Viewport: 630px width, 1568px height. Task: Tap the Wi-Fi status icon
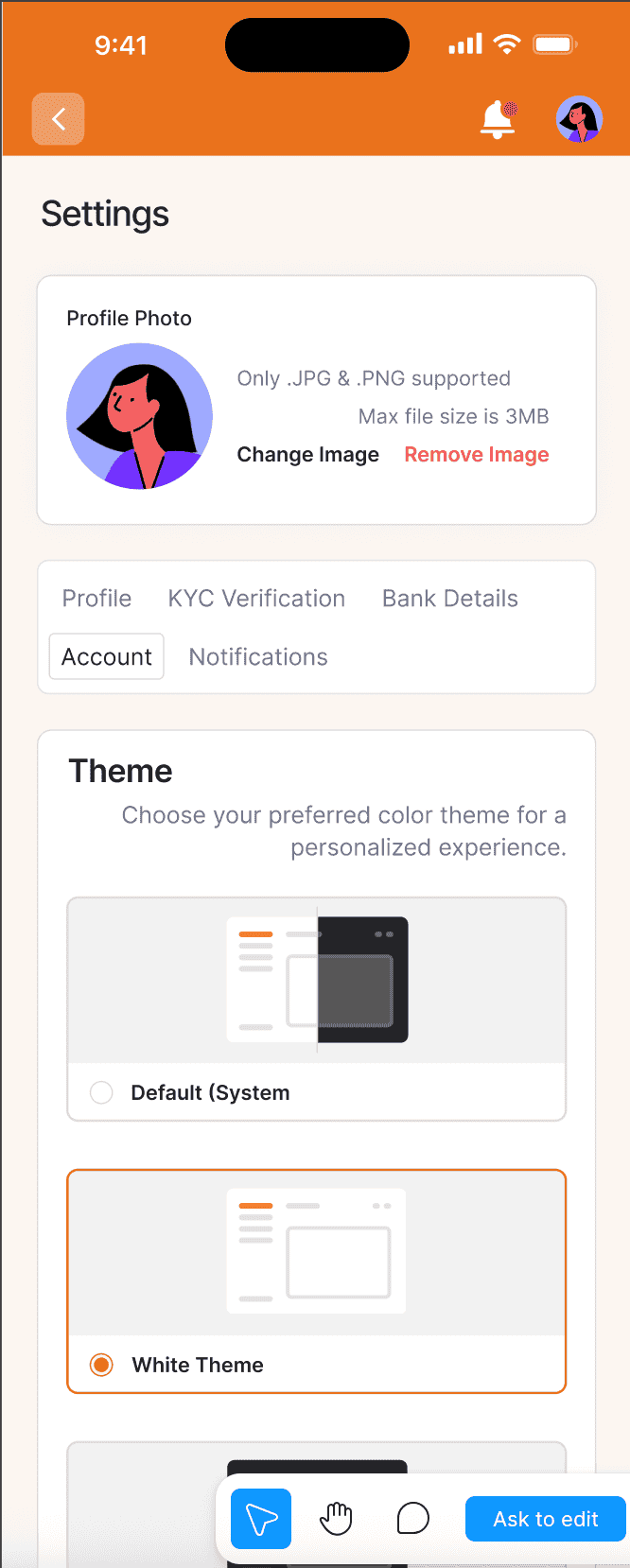point(508,44)
